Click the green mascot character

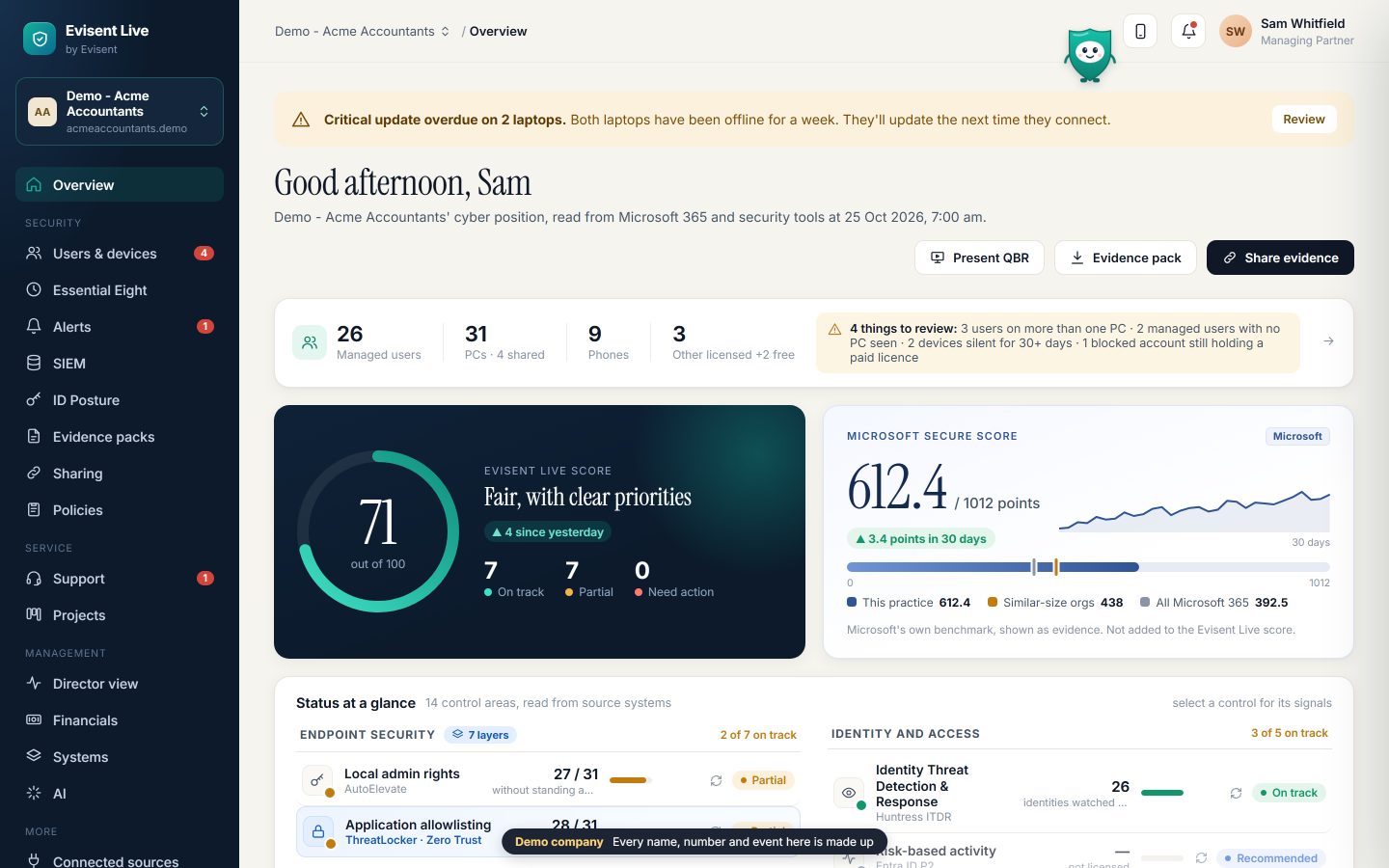(x=1090, y=56)
